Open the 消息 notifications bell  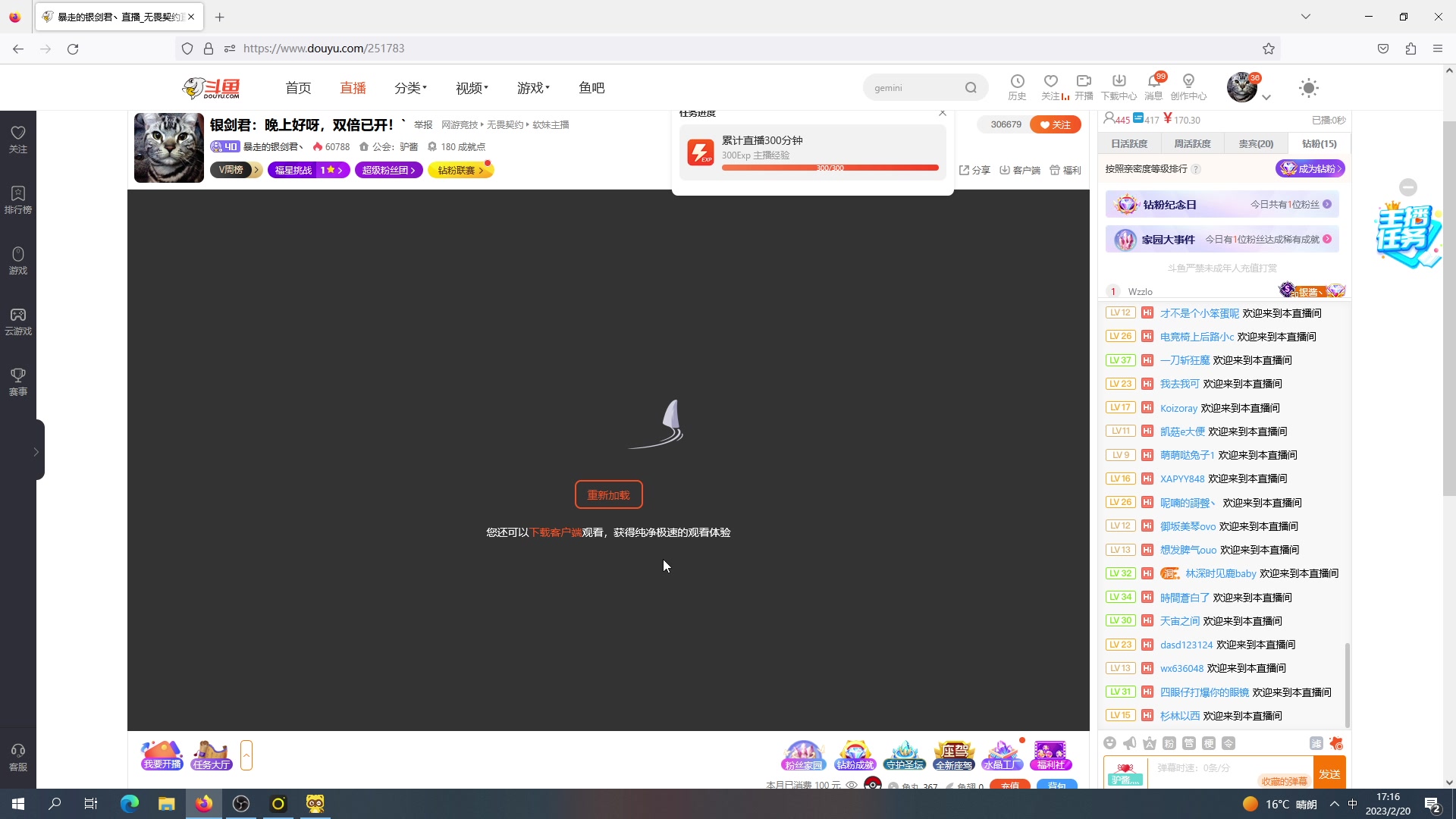click(x=1154, y=86)
